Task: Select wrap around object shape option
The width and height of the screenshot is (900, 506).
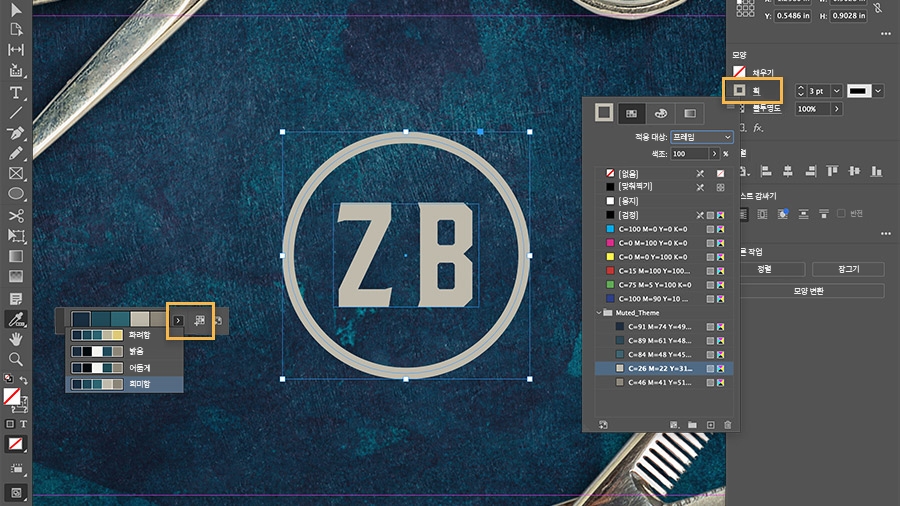Action: coord(783,214)
